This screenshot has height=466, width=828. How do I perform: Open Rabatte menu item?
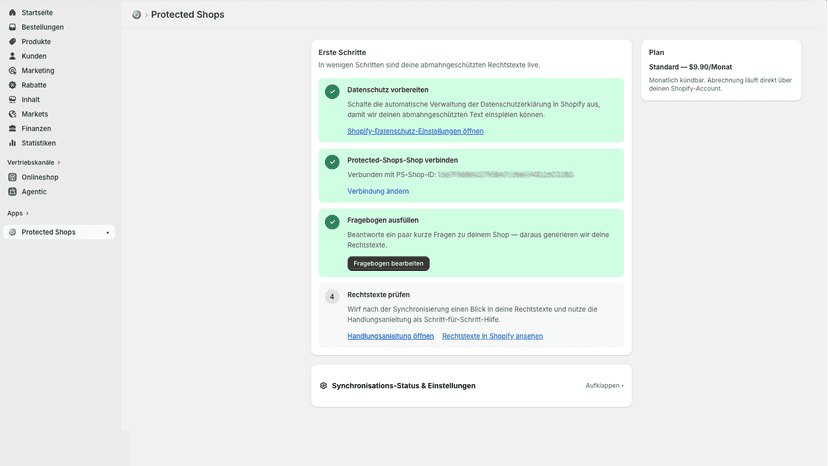[34, 85]
